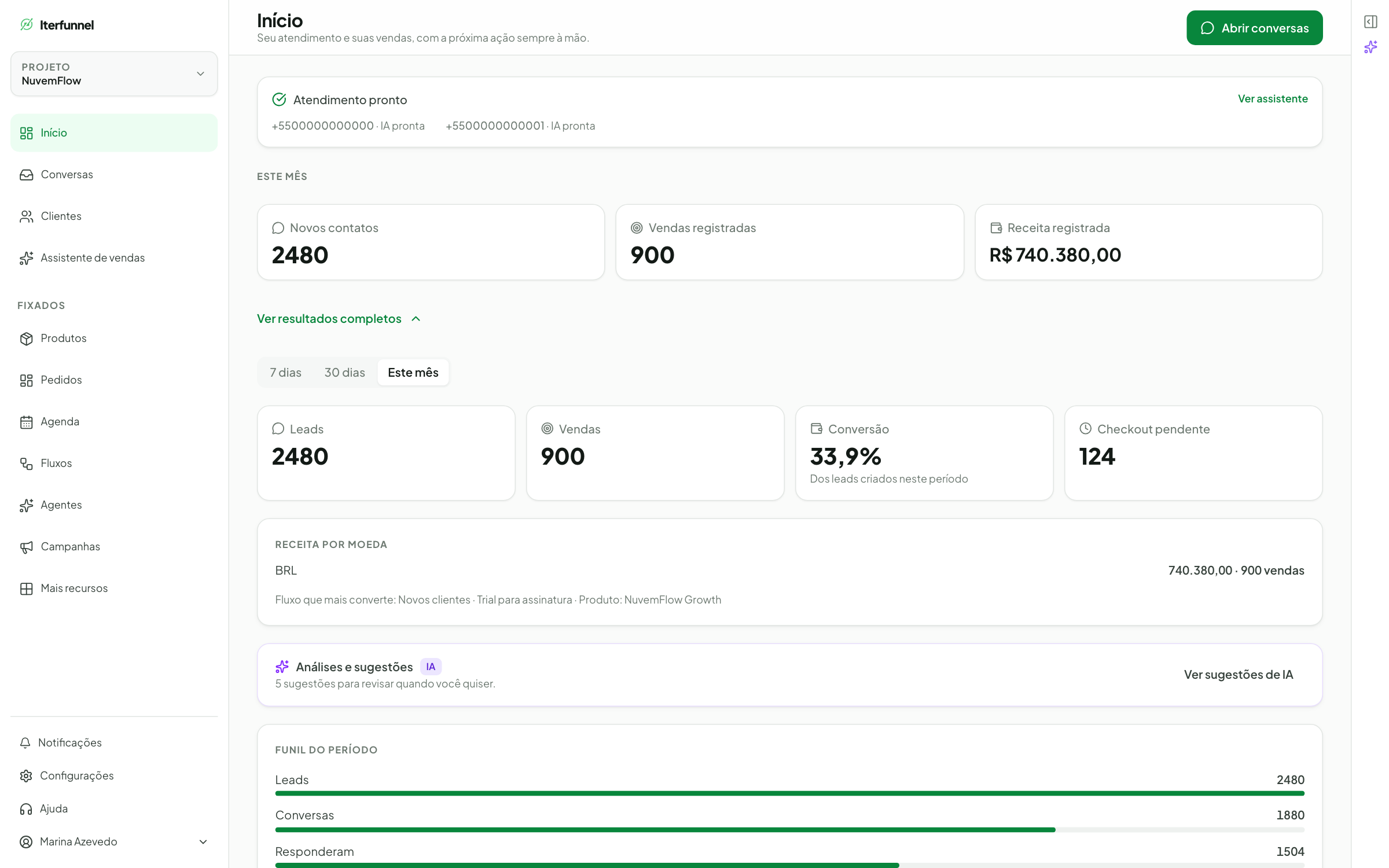Switch to the 7 dias tab

[285, 373]
